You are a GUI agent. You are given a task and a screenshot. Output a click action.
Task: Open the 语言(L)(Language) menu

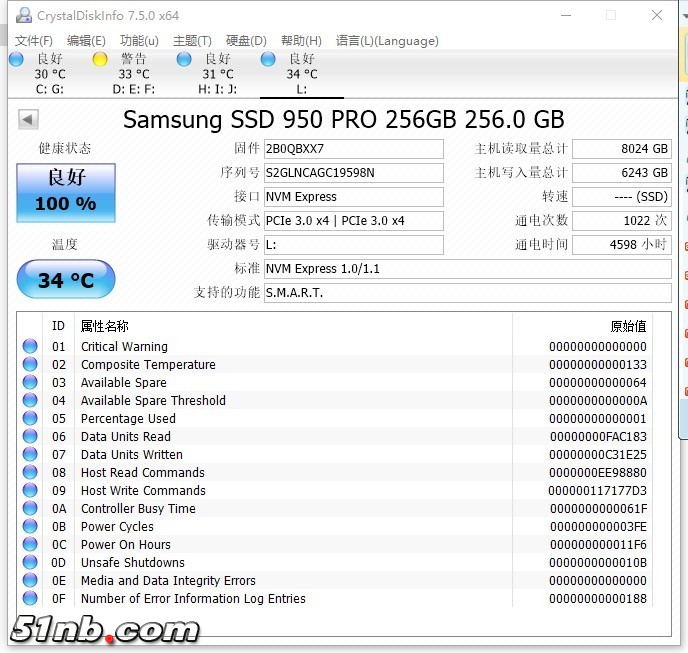point(387,41)
